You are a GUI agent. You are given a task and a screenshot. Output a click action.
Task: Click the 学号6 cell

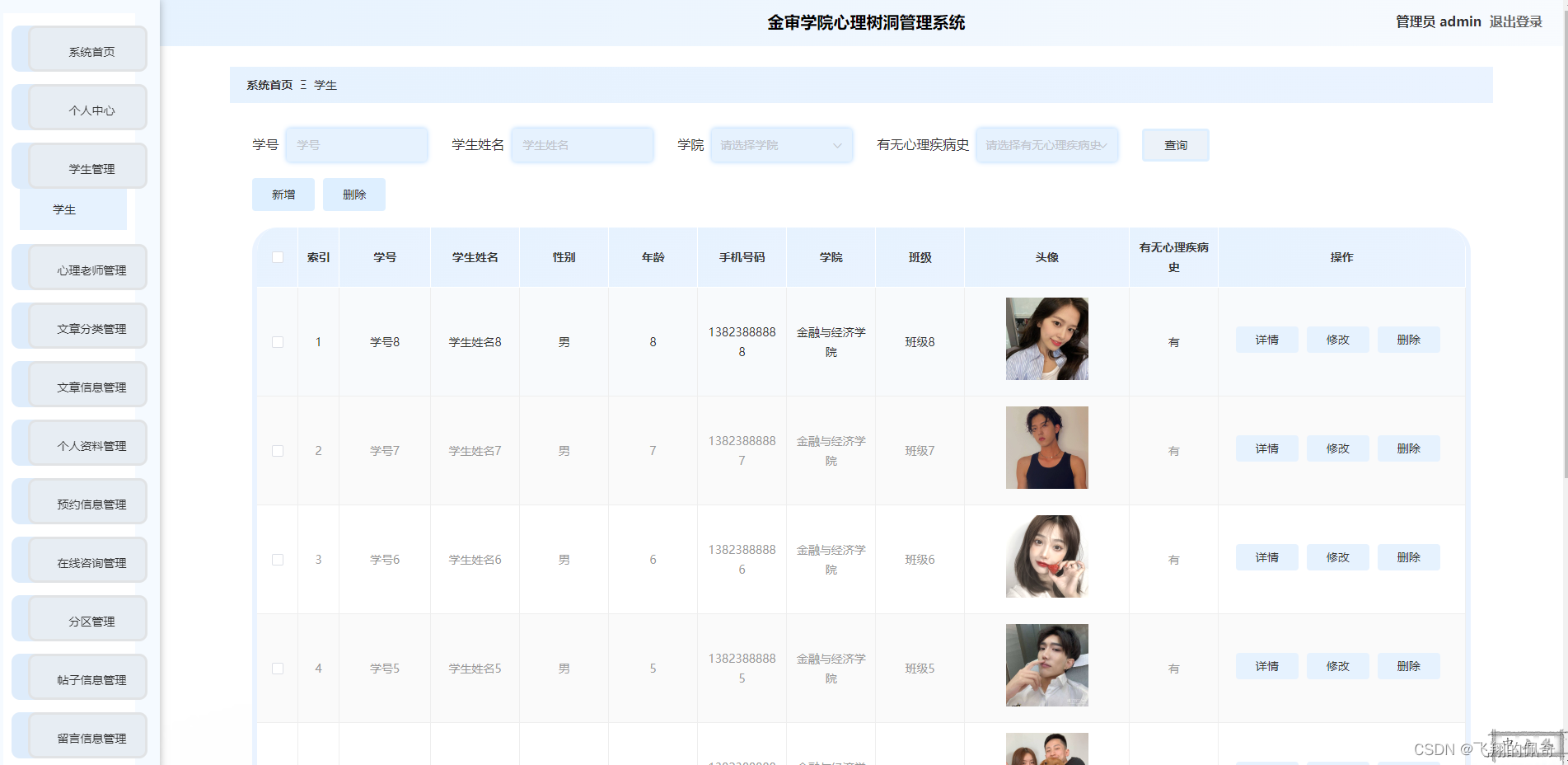pos(385,560)
